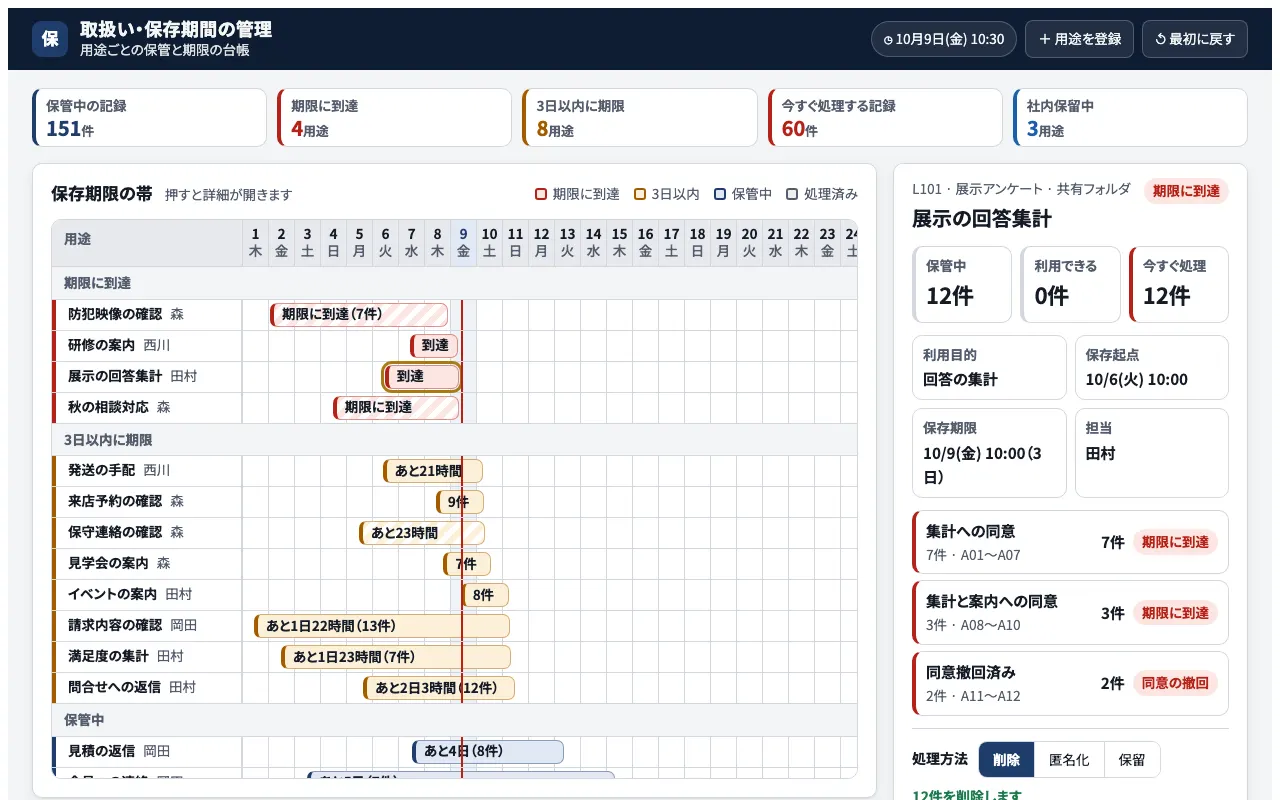Click the 保存起点 10/6(火) 10:00 field

(x=1152, y=367)
